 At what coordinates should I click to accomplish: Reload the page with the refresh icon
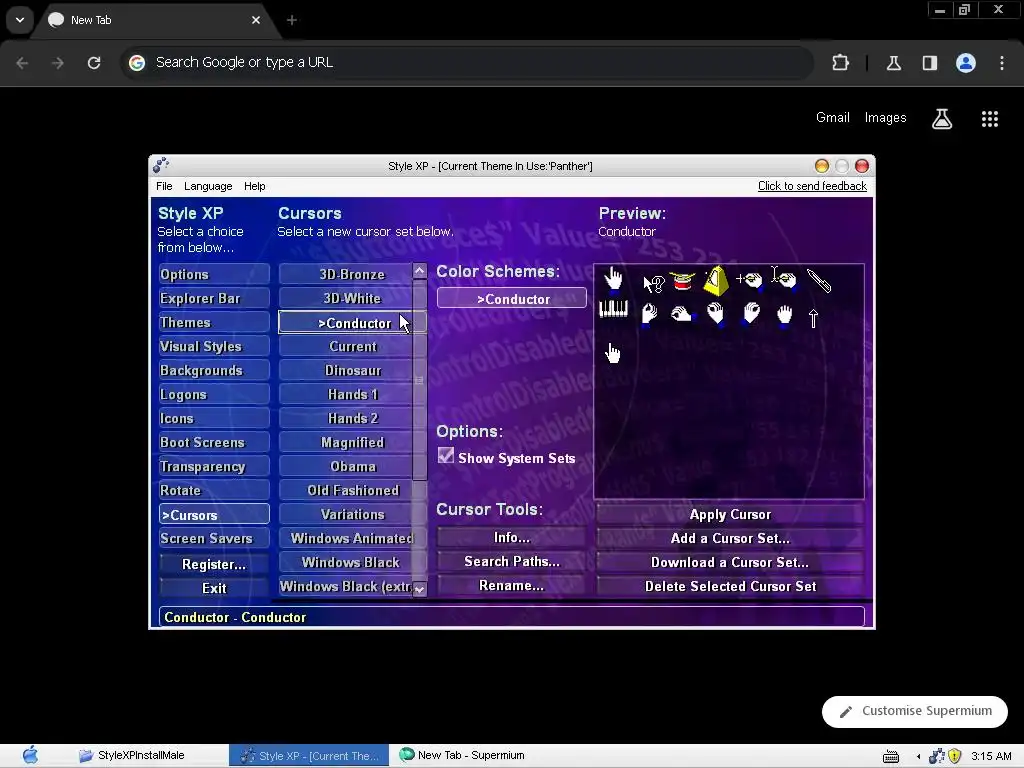tap(94, 63)
